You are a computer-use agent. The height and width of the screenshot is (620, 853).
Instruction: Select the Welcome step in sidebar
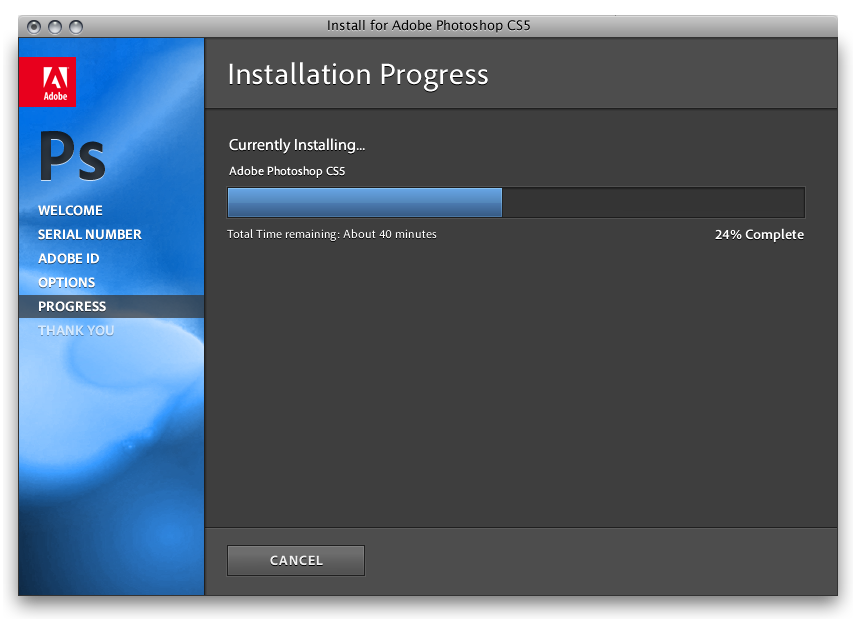(70, 210)
